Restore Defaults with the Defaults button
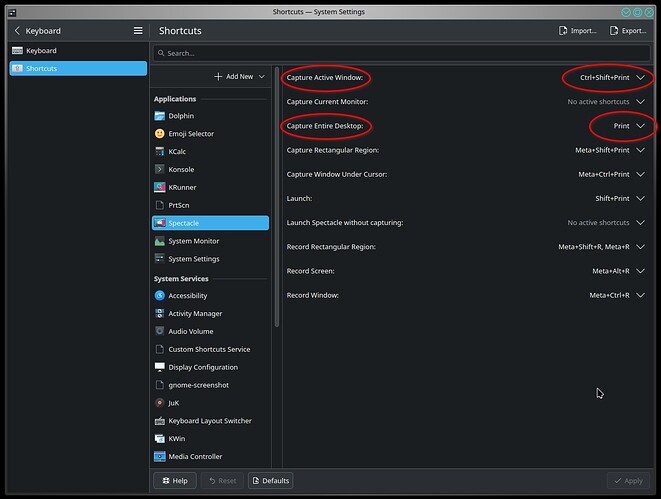The image size is (661, 499). [x=271, y=480]
